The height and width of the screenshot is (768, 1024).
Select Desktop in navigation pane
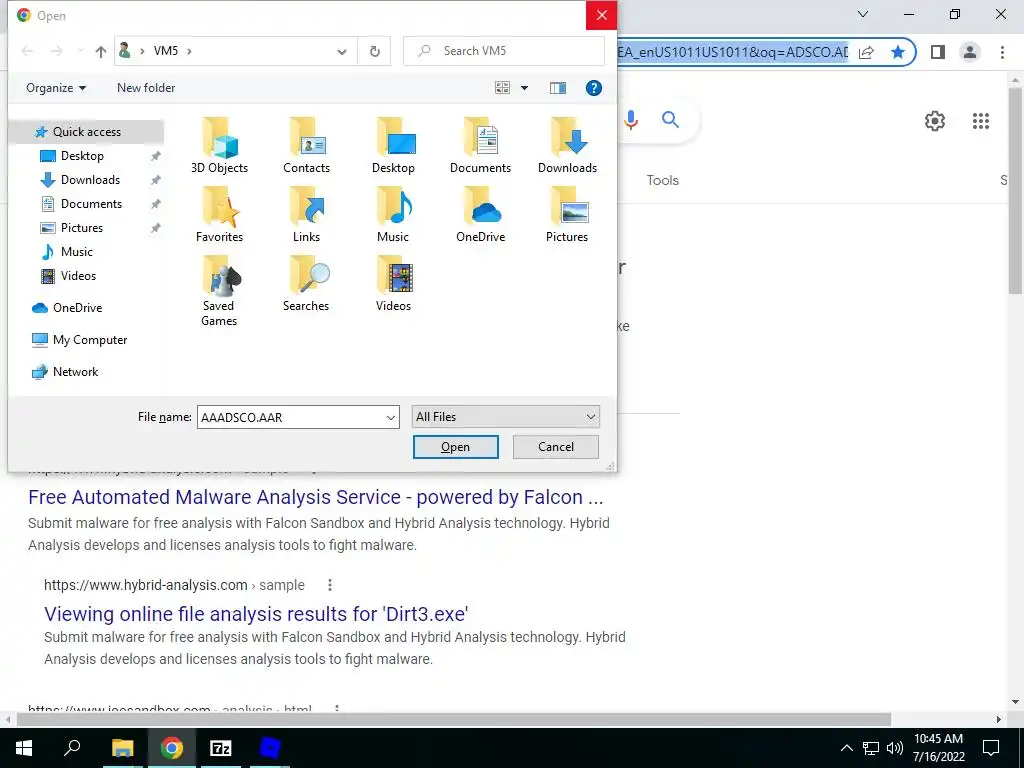point(82,155)
